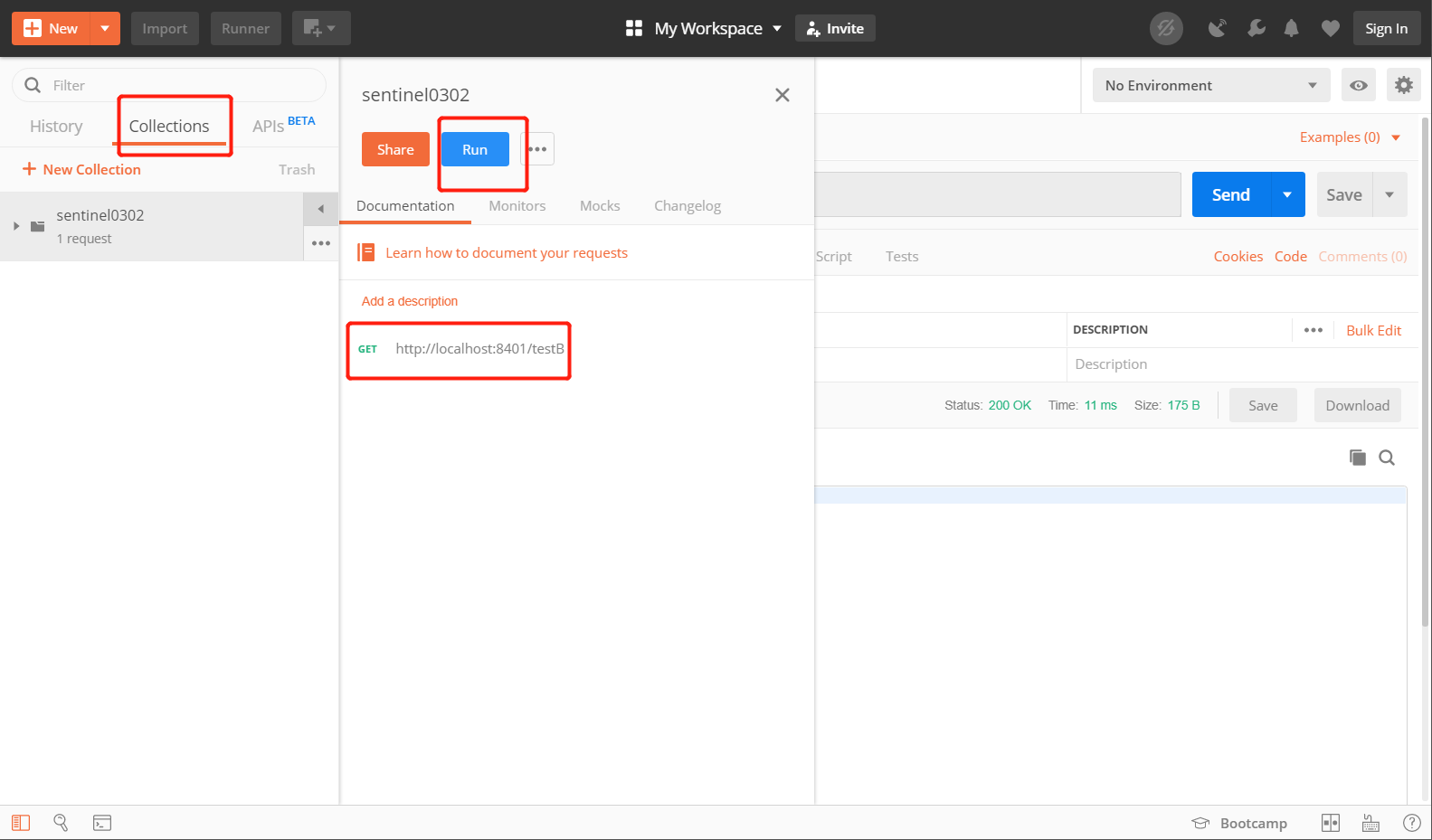Open the Postman Console icon

tap(102, 823)
